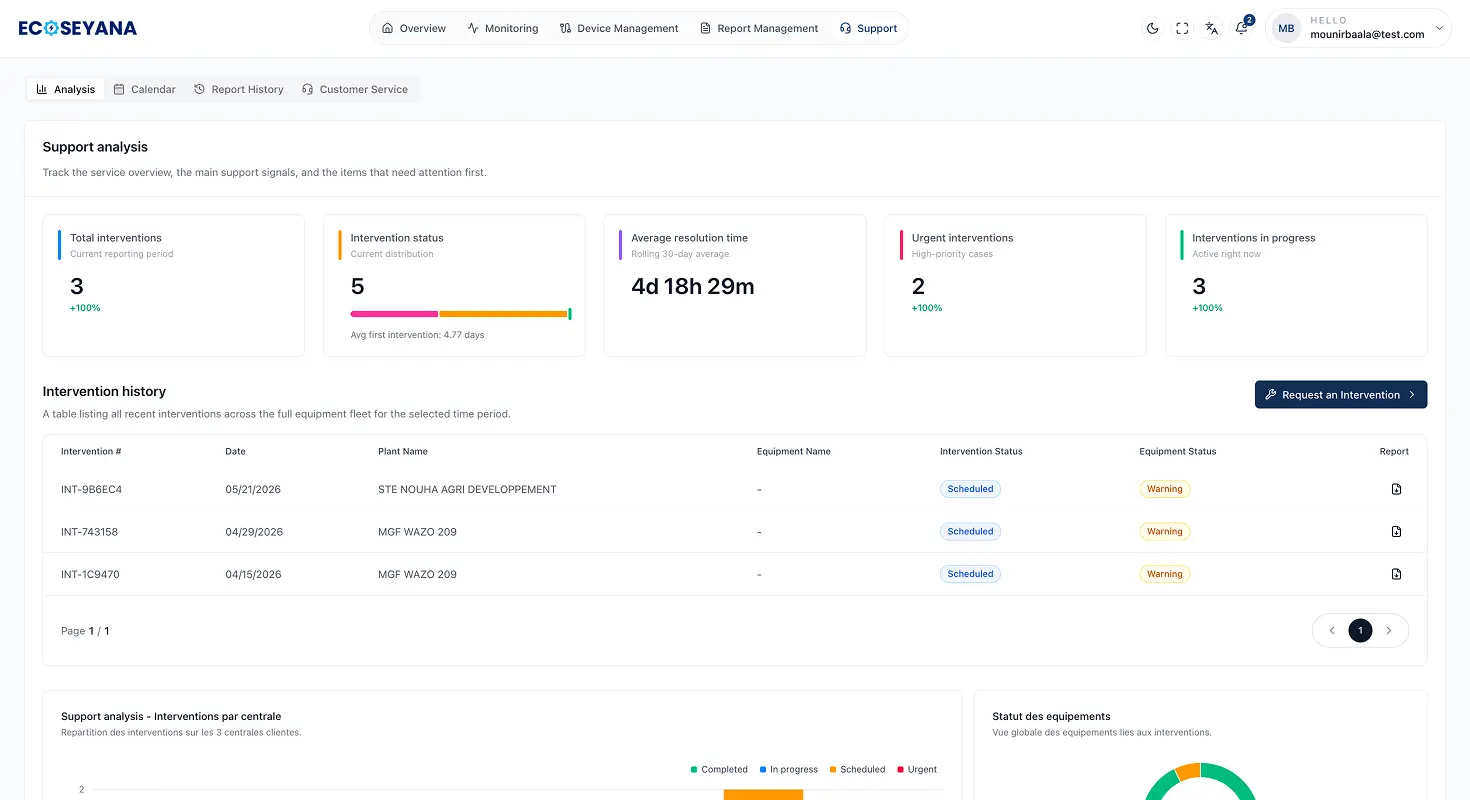Image resolution: width=1470 pixels, height=800 pixels.
Task: Open the notifications bell
Action: (1242, 29)
